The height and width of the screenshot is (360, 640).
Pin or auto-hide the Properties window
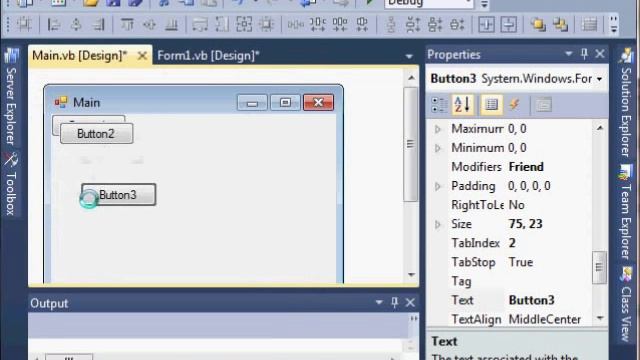[584, 53]
